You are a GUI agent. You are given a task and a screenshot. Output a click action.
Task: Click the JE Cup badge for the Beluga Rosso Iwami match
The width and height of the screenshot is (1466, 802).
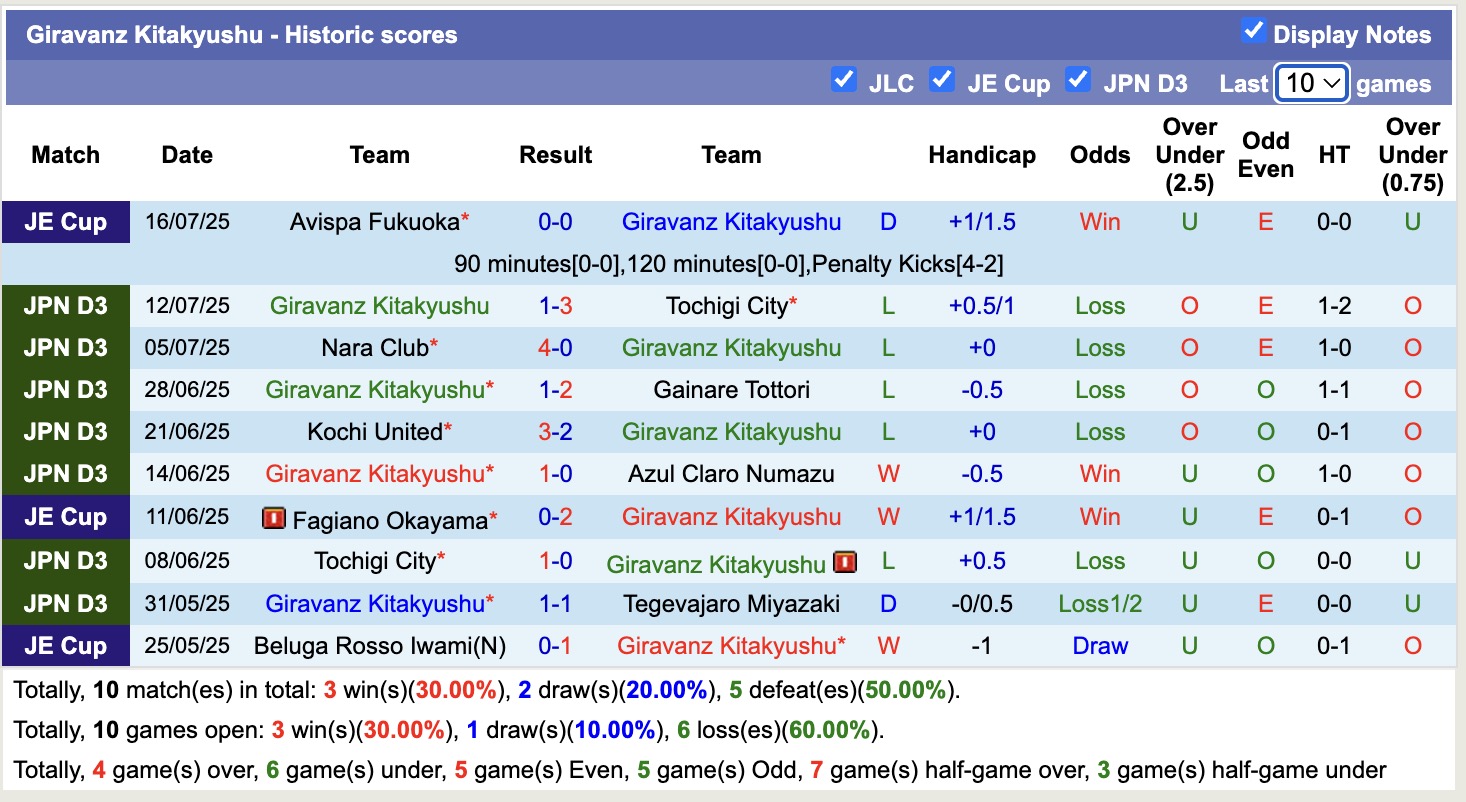[66, 646]
